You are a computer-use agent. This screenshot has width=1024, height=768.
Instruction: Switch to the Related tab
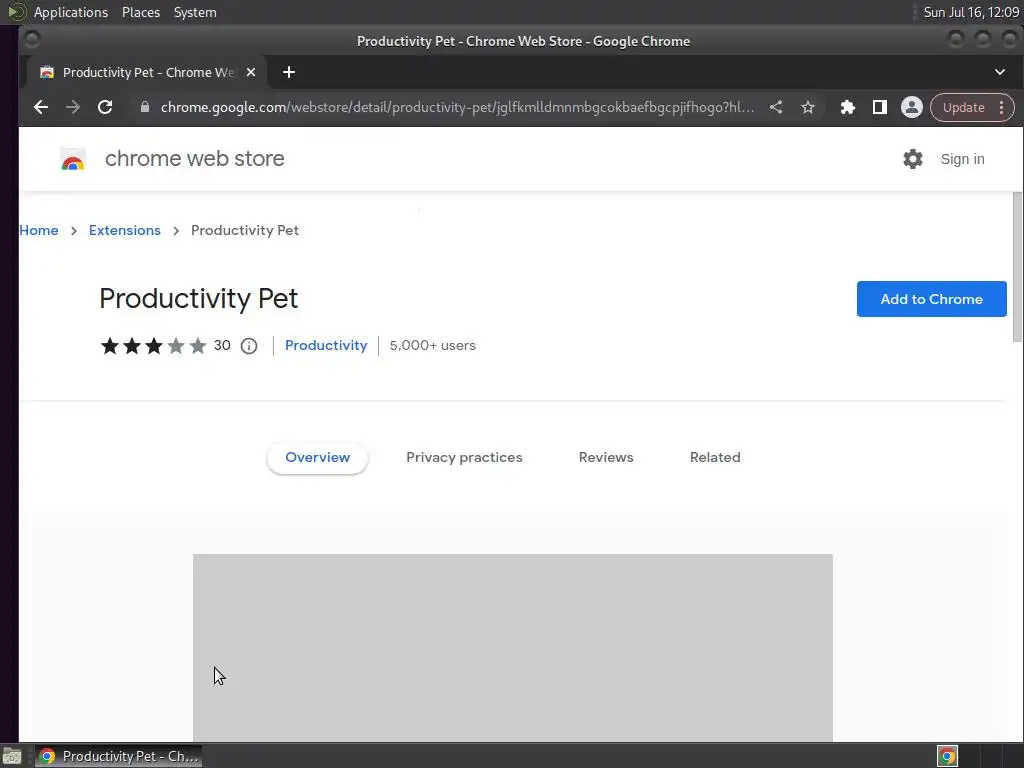715,458
